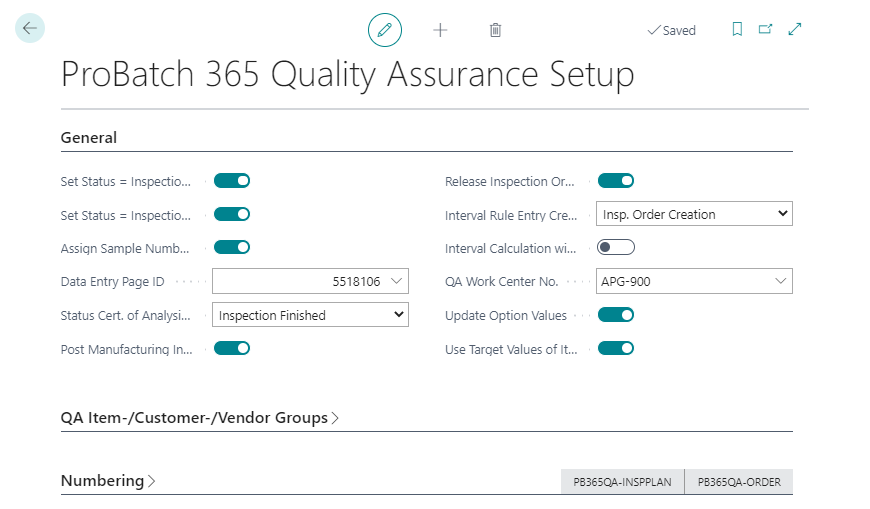
Task: Go back with the arrow button
Action: tap(30, 28)
